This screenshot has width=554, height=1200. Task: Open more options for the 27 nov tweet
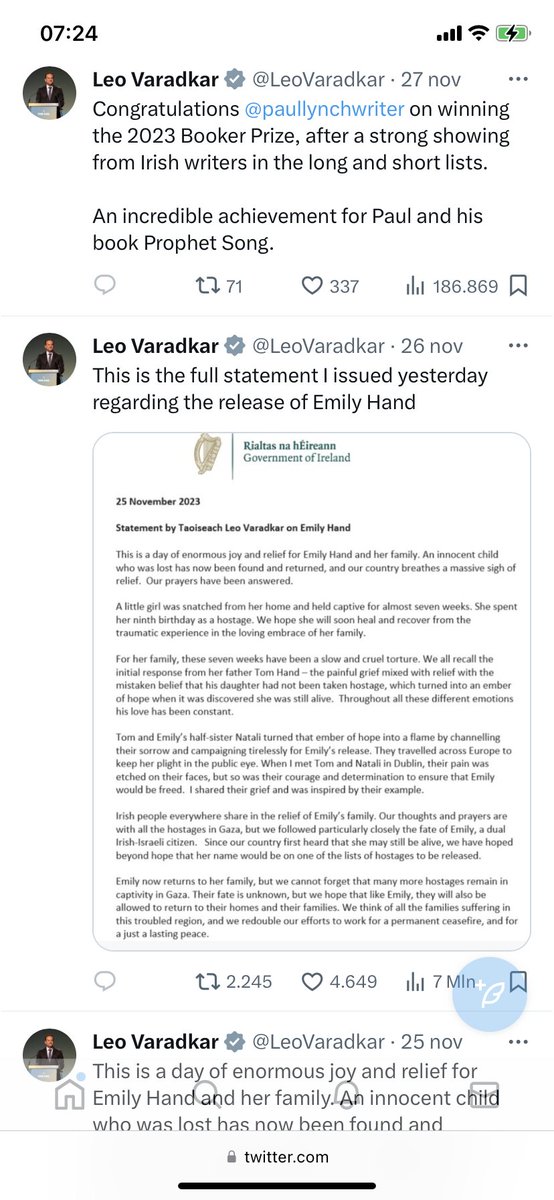coord(518,79)
